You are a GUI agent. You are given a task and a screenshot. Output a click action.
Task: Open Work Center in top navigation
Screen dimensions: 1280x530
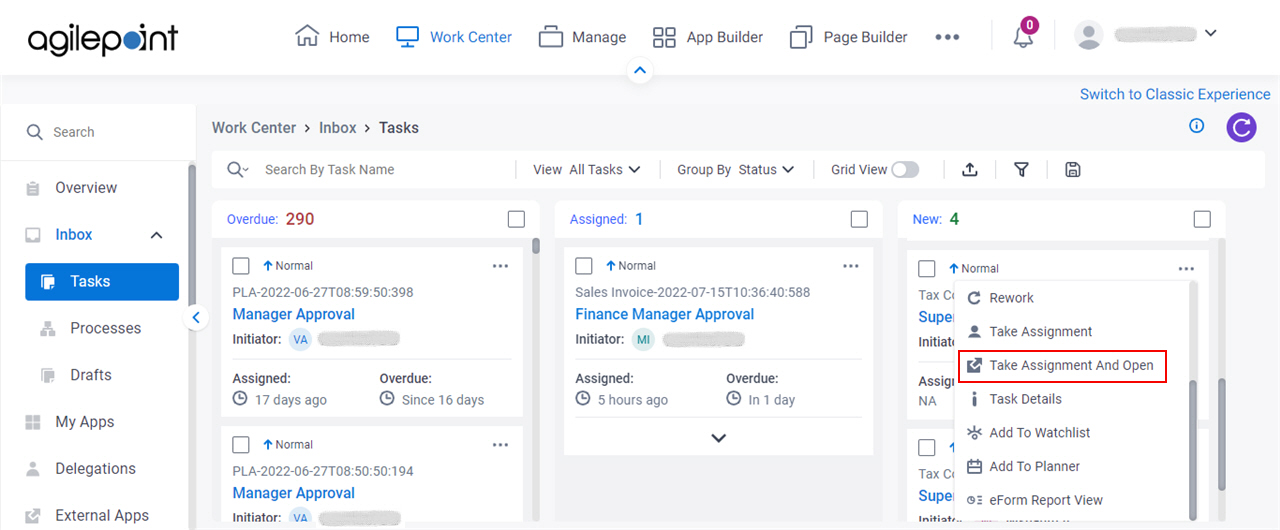point(453,37)
